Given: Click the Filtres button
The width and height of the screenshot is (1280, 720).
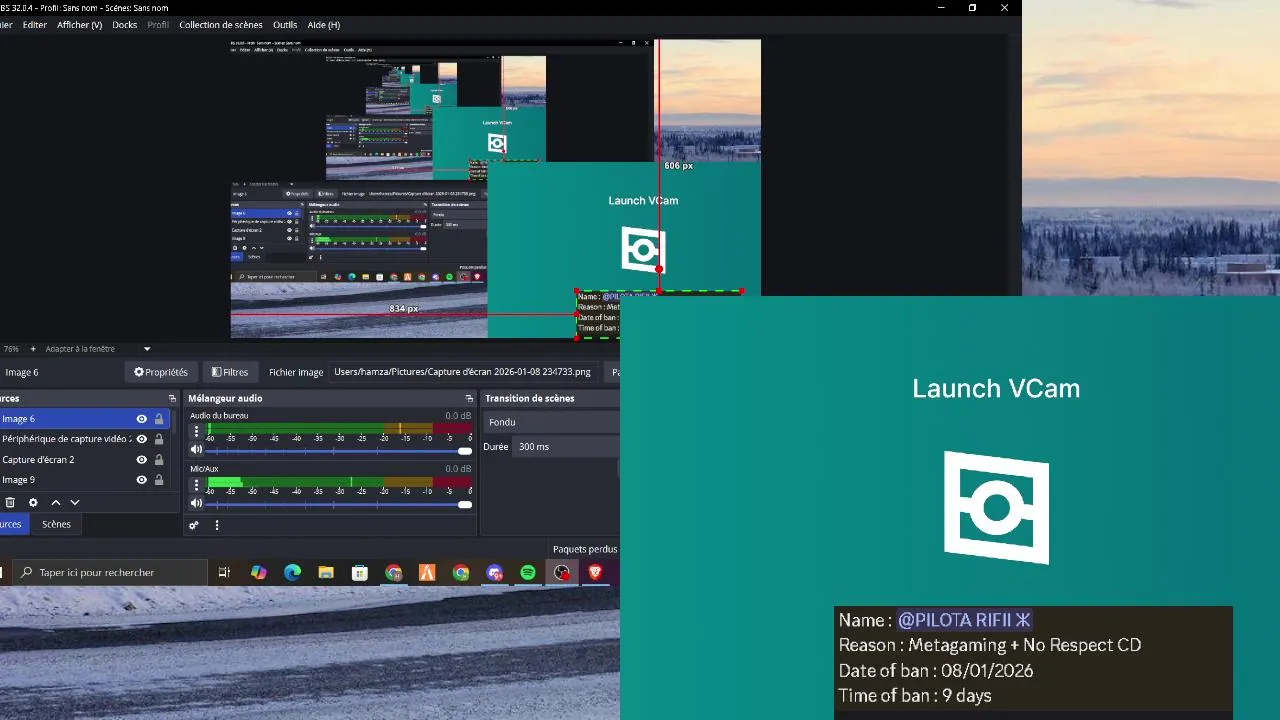Looking at the screenshot, I should 230,372.
